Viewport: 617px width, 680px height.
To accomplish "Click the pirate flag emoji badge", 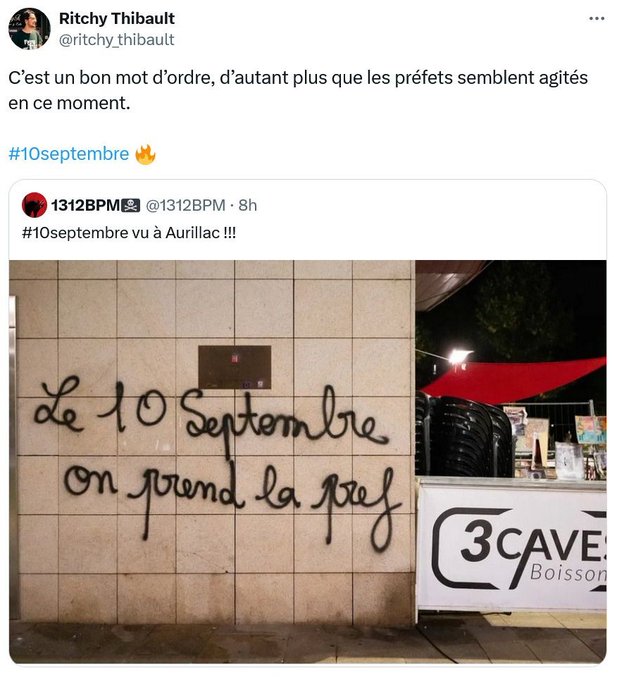I will (131, 205).
